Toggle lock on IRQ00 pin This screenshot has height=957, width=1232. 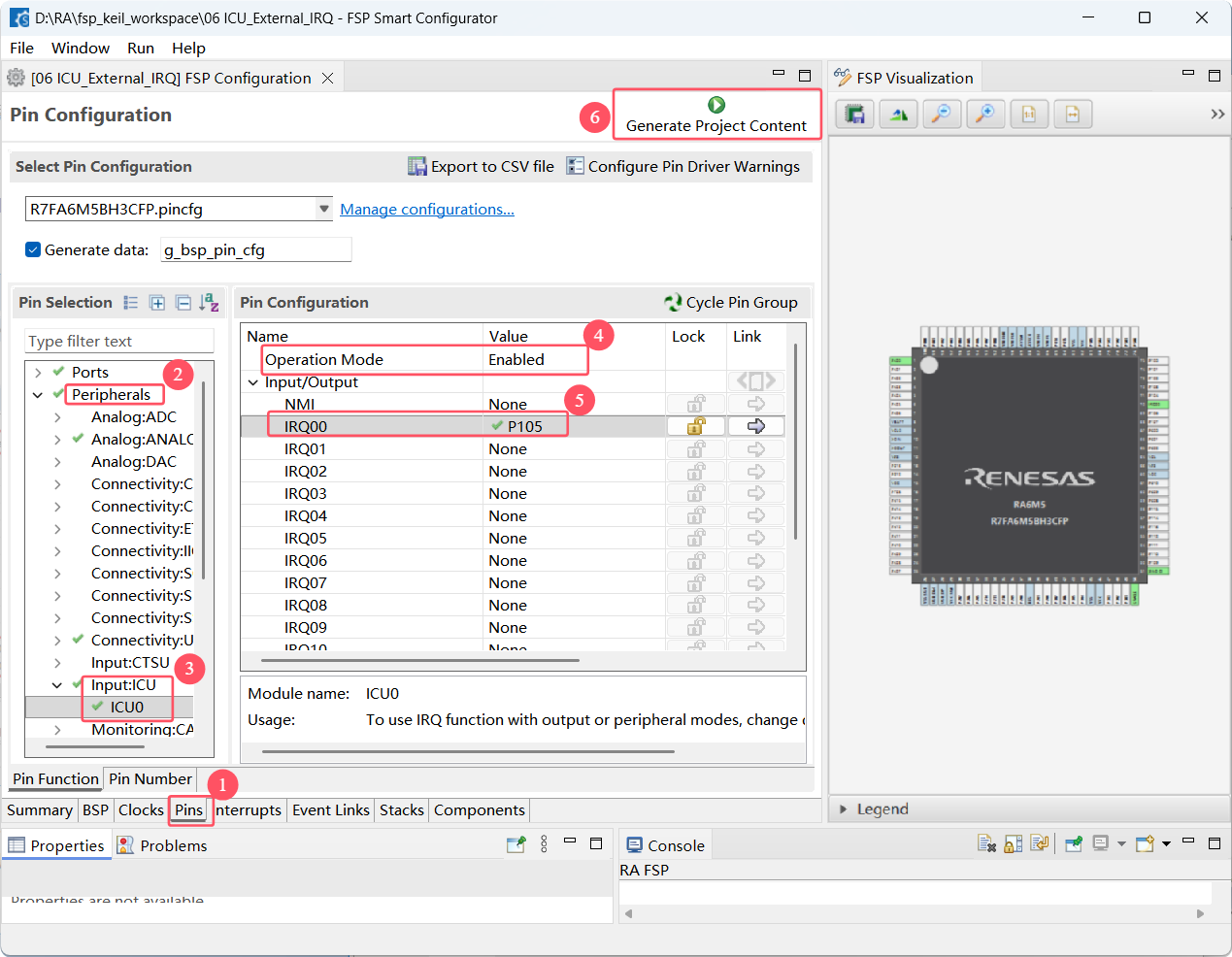[x=696, y=426]
